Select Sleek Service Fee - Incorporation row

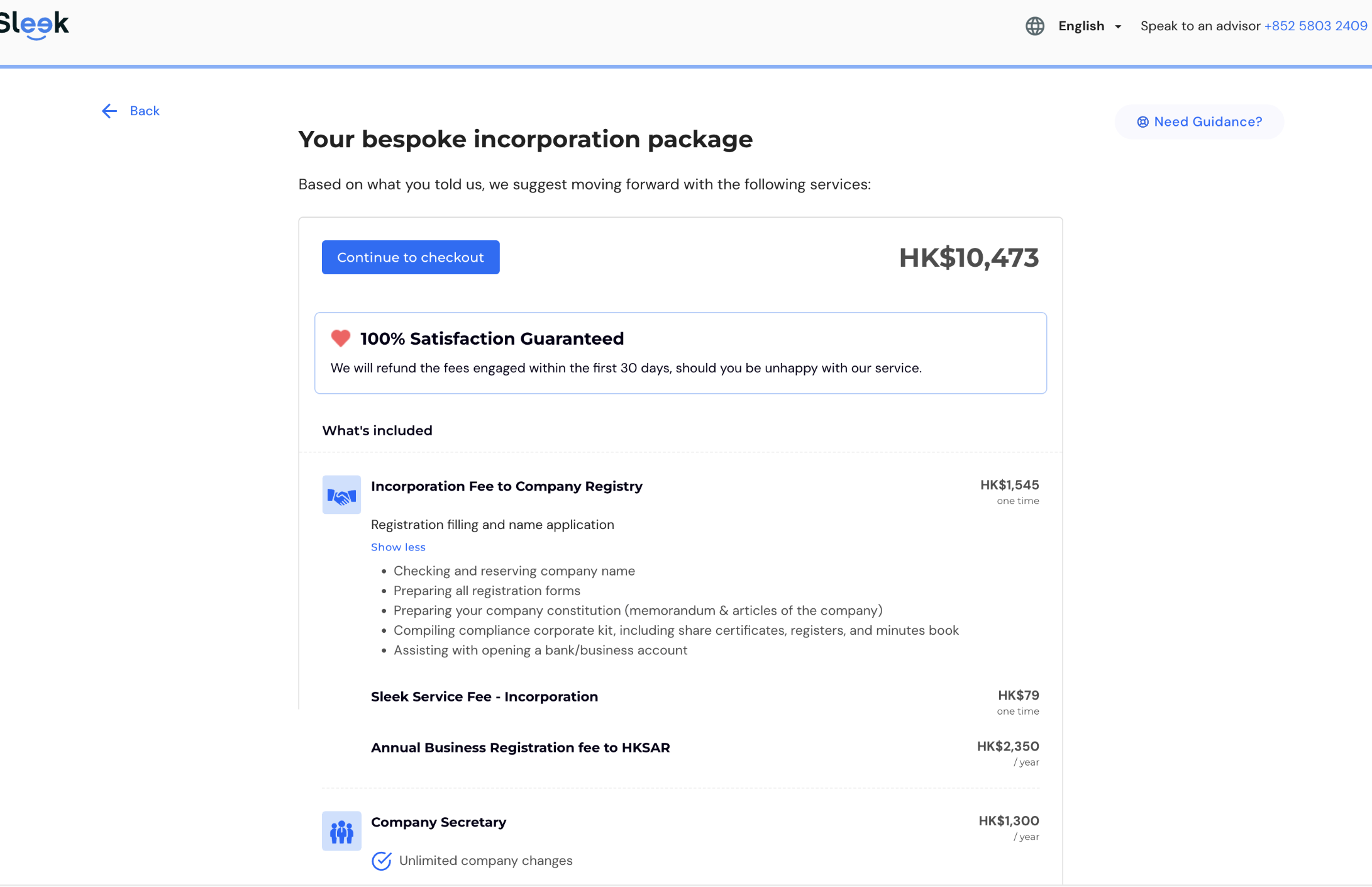tap(705, 701)
